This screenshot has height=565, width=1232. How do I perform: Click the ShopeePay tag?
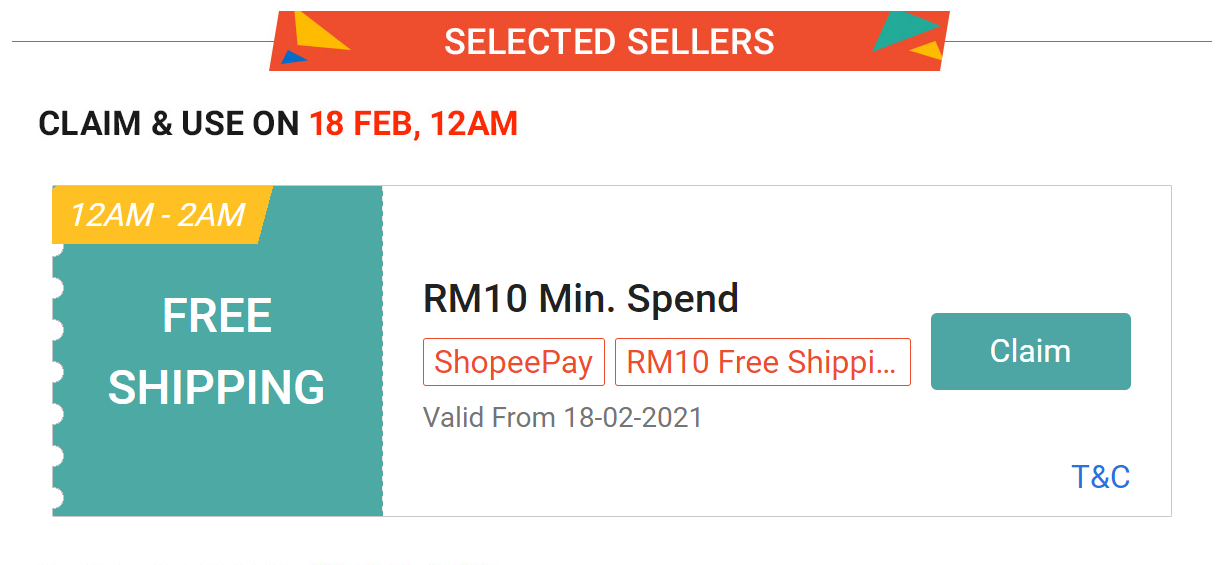[514, 362]
